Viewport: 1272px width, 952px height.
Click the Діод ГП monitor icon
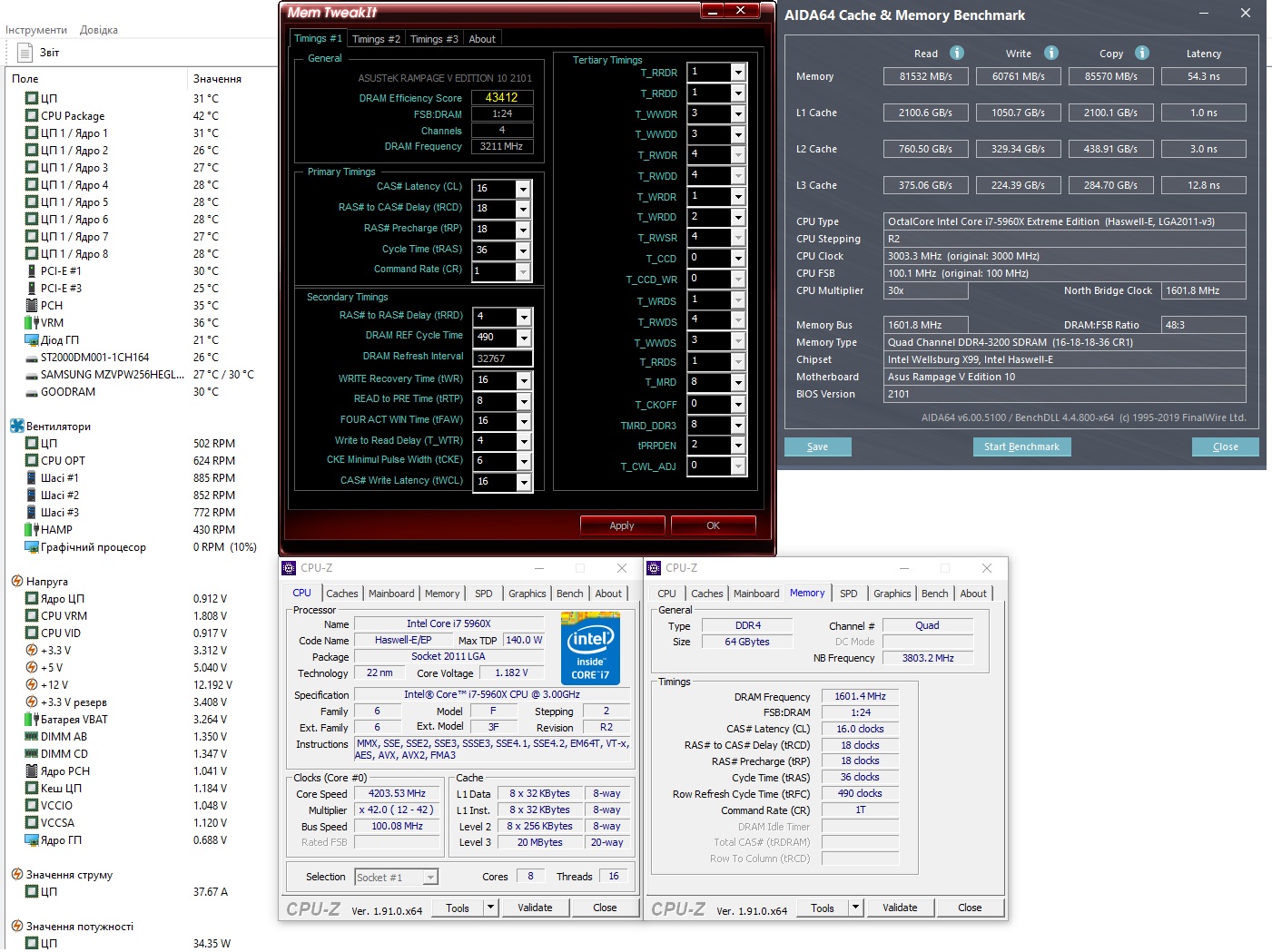pos(32,340)
